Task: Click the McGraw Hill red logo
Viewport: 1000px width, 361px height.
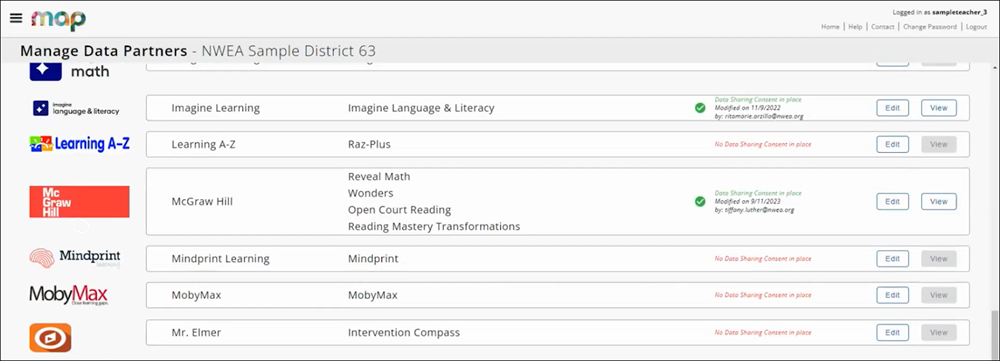Action: click(79, 202)
